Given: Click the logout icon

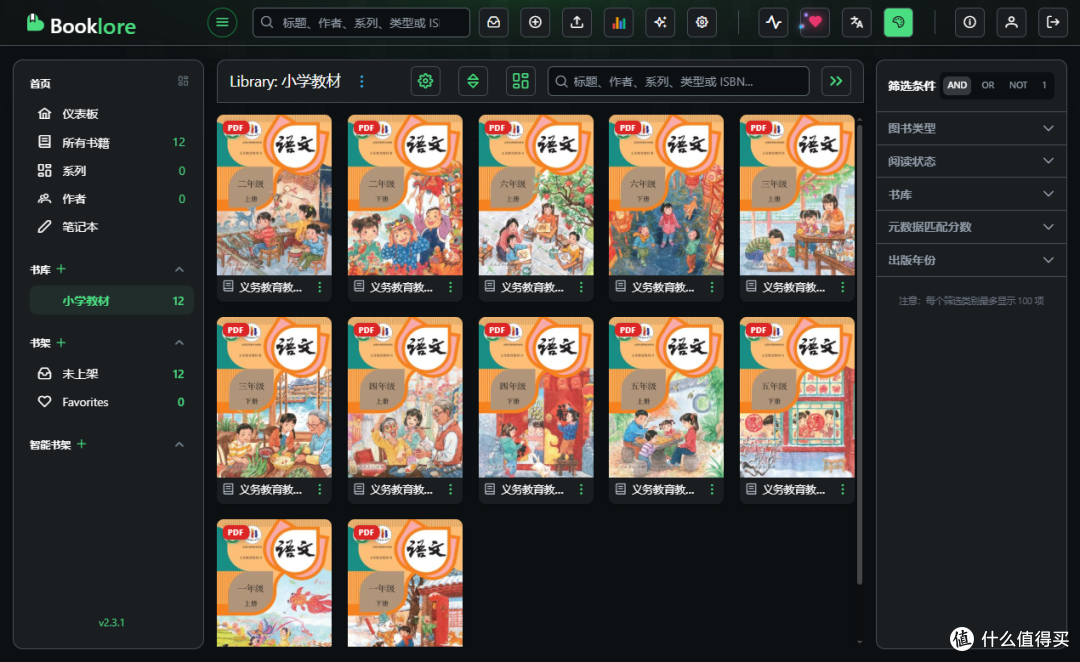Looking at the screenshot, I should (x=1053, y=23).
